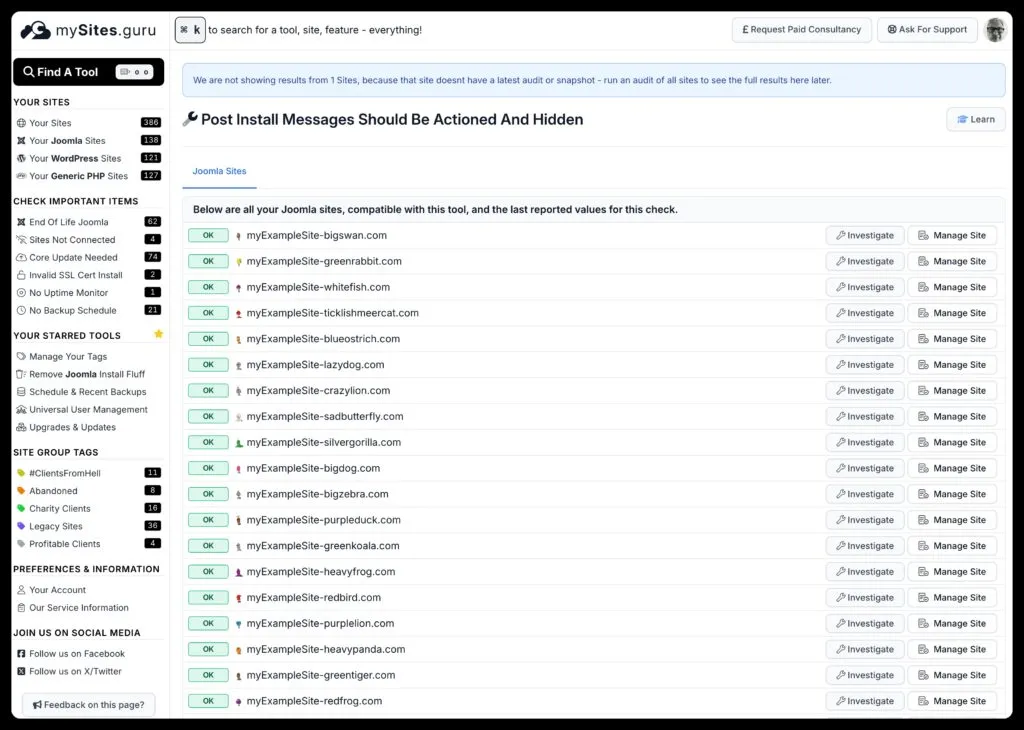
Task: Click the star next to Your Starred Tools
Action: [158, 335]
